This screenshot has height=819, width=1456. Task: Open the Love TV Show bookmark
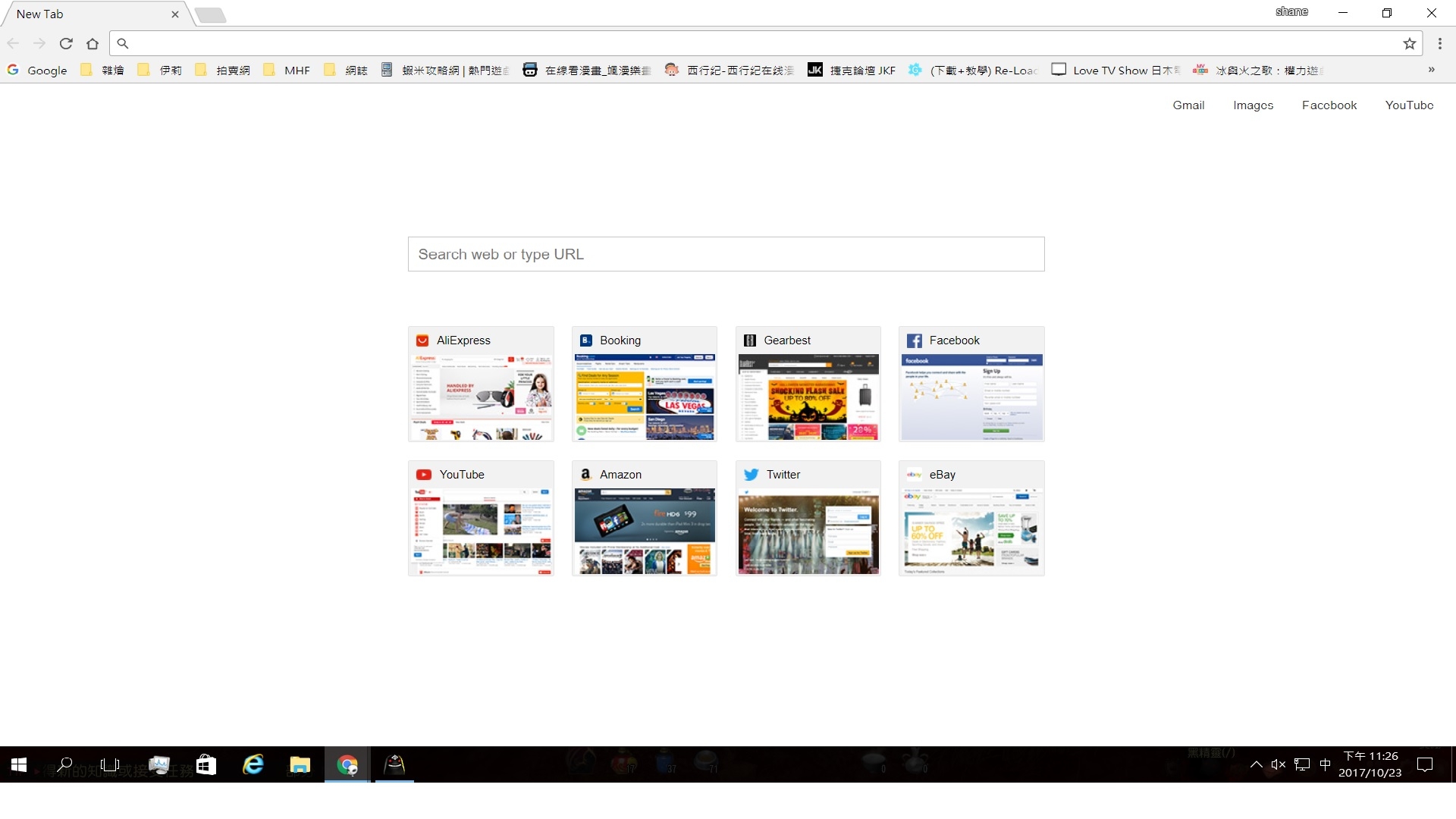tap(1116, 70)
